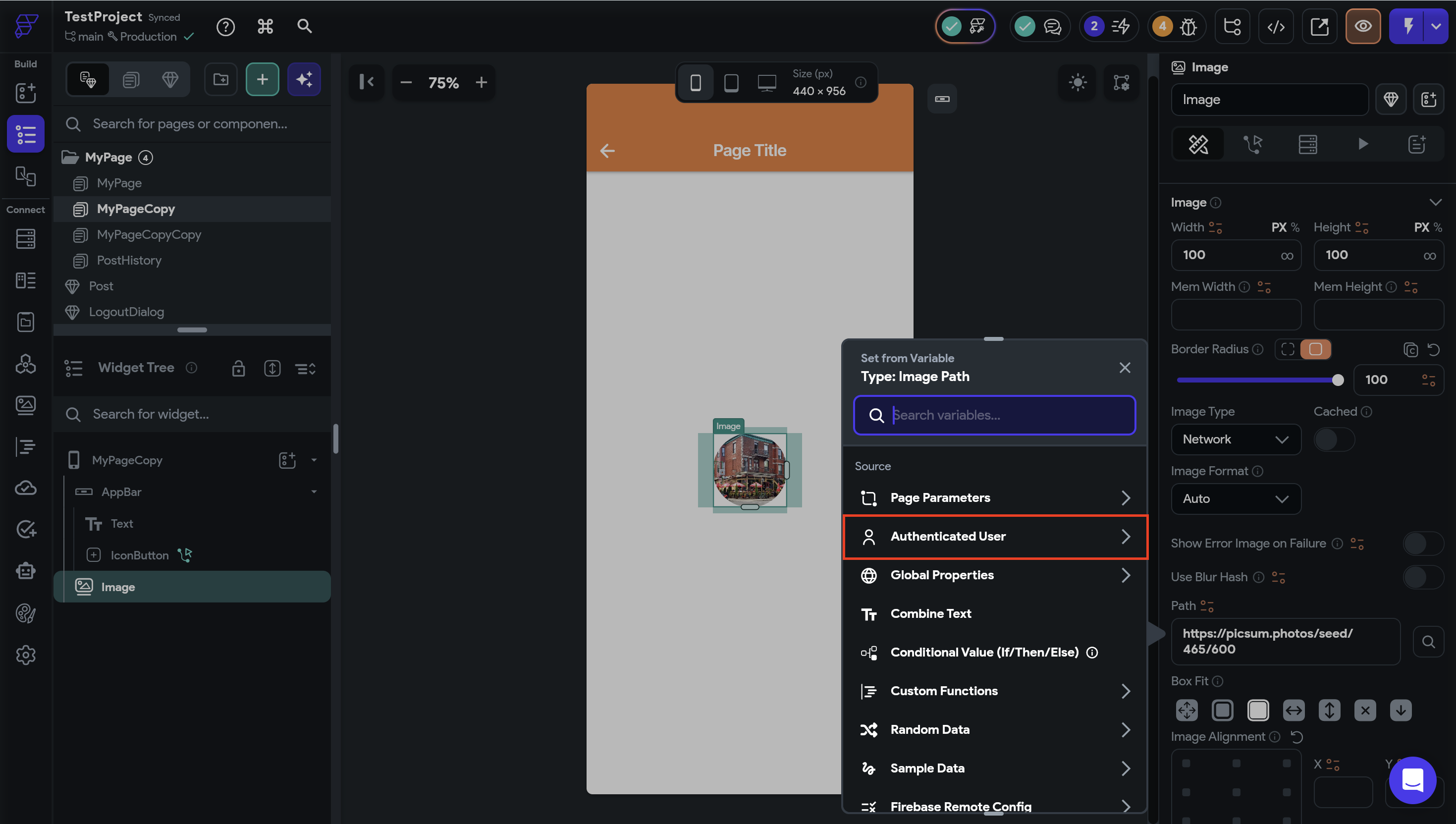Viewport: 1456px width, 824px height.
Task: Click the Box Fit cover icon
Action: 1258,710
